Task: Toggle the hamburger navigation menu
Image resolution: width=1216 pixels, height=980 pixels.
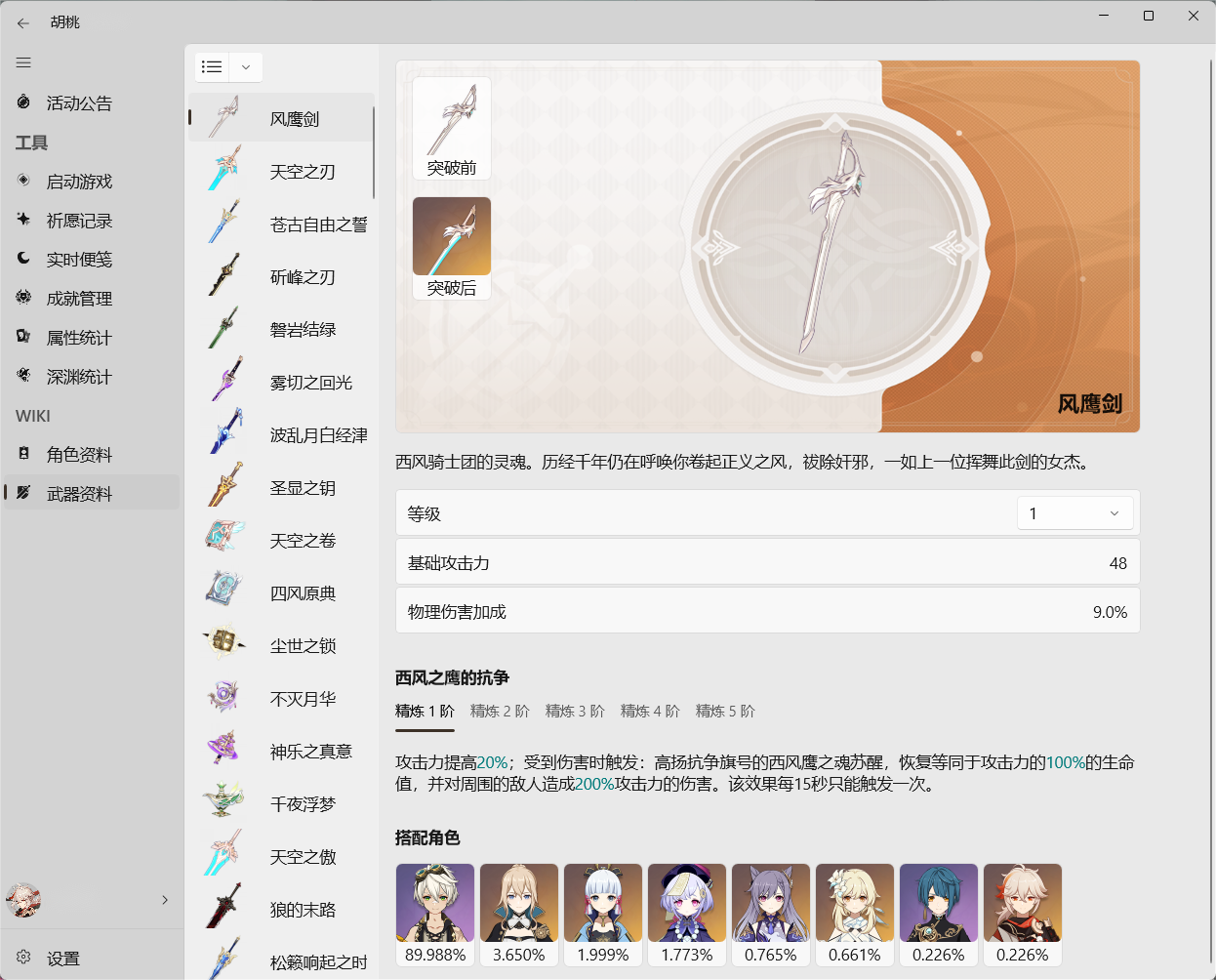Action: click(23, 62)
